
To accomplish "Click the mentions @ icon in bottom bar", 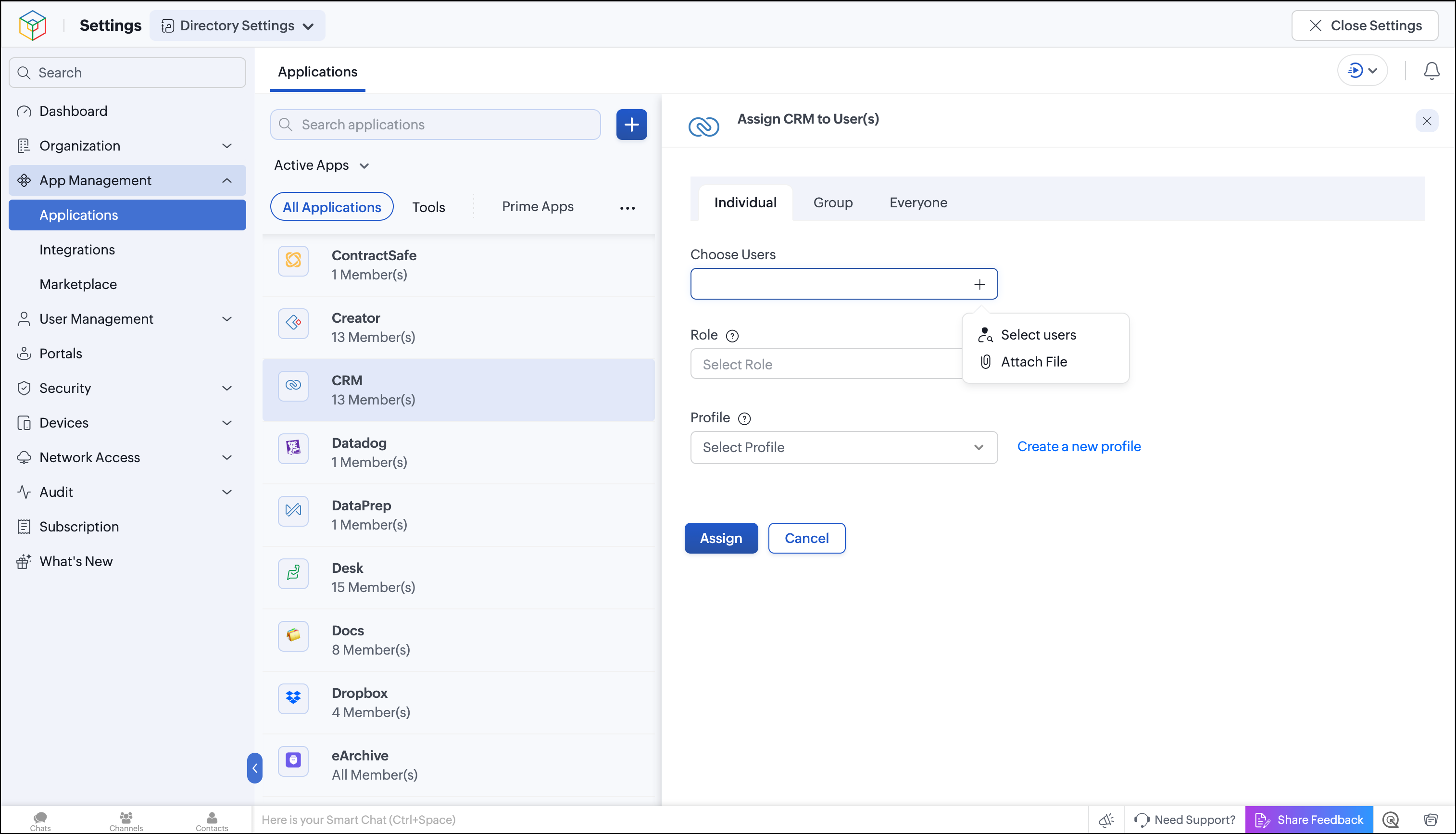I will [x=1391, y=820].
